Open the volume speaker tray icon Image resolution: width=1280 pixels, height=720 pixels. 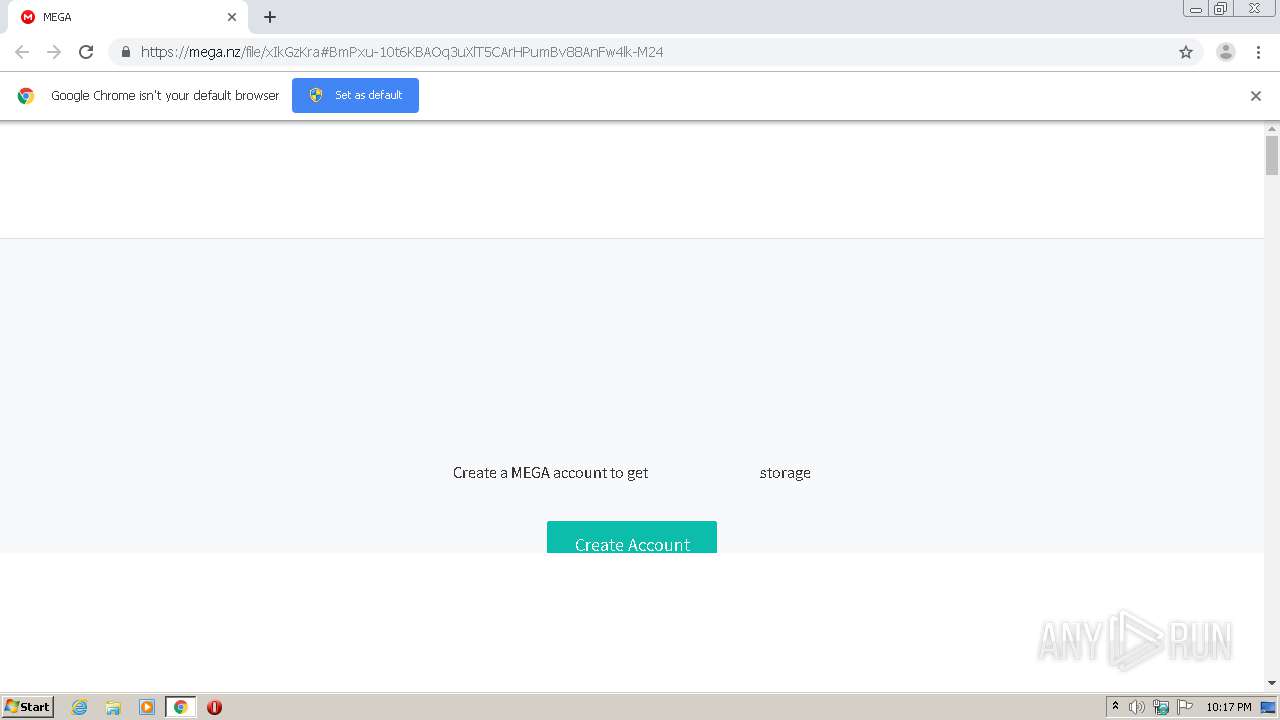(x=1137, y=707)
